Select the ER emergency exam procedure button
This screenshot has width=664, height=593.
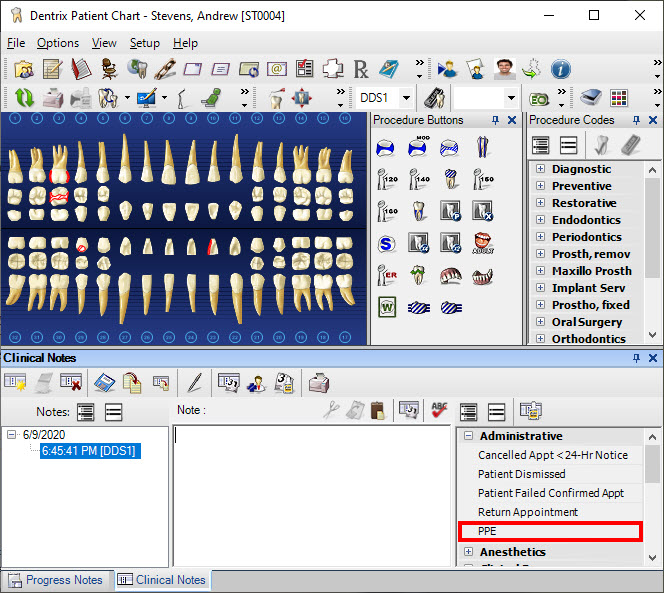(x=387, y=275)
